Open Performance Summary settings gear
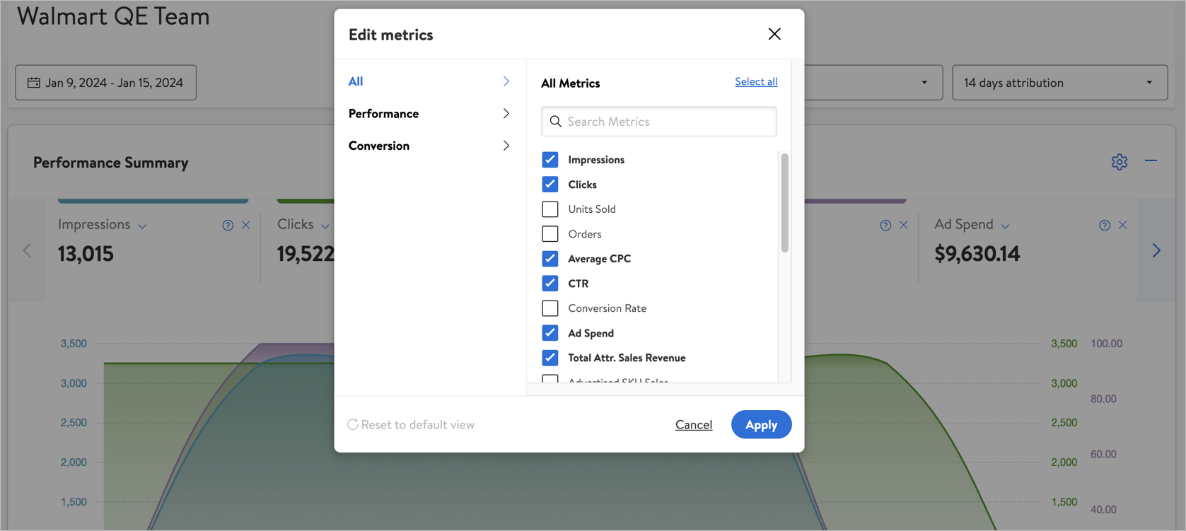The width and height of the screenshot is (1186, 531). pos(1119,162)
